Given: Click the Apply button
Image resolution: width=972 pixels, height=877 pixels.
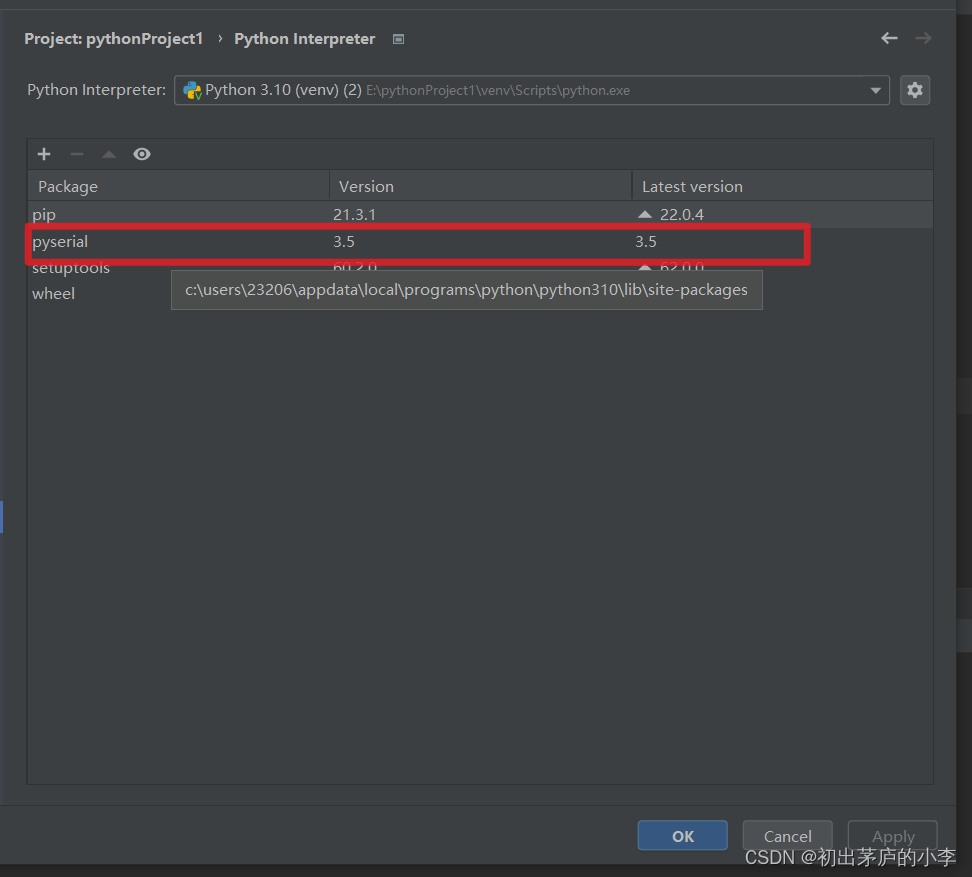Looking at the screenshot, I should click(x=893, y=835).
